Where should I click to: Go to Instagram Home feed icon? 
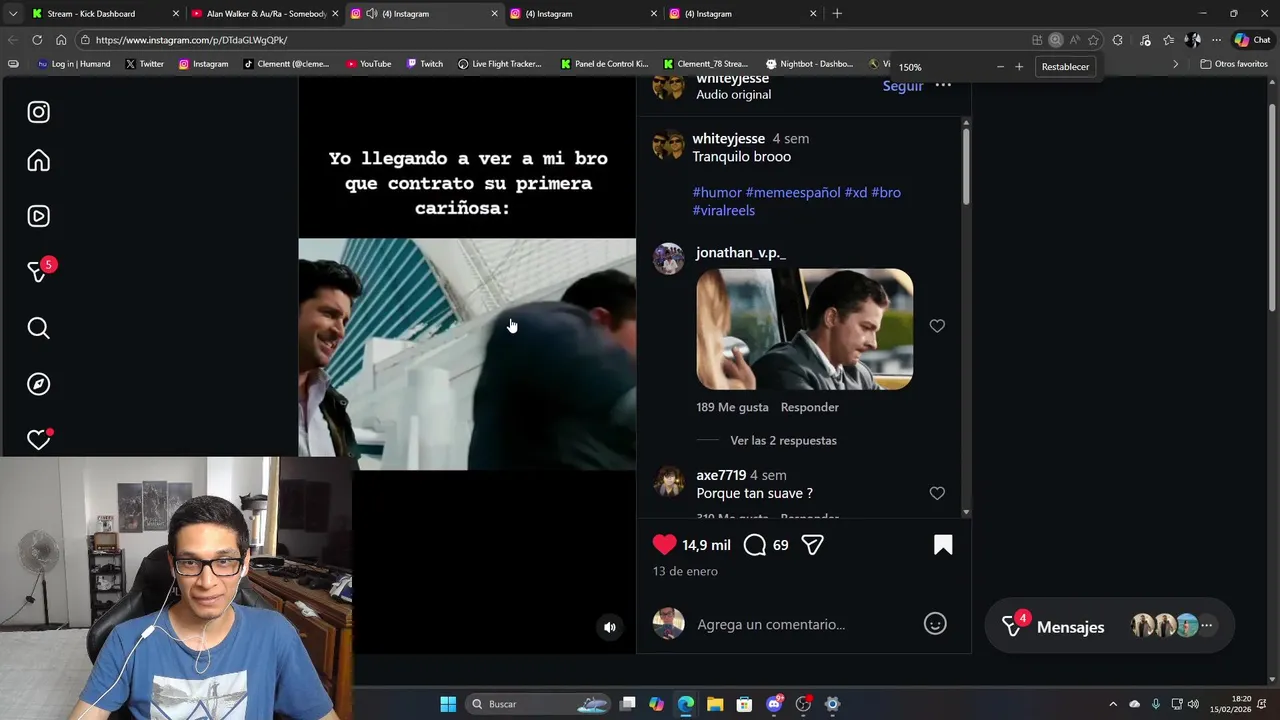coord(38,161)
